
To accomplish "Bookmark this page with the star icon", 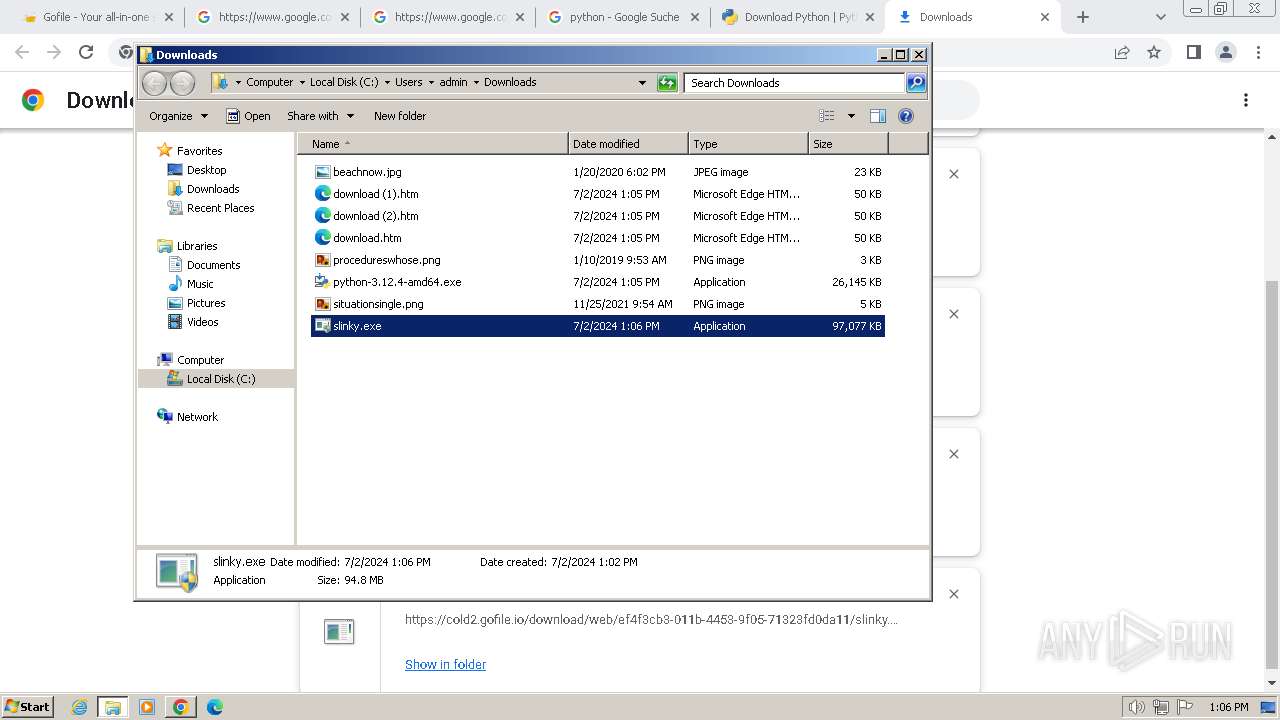I will click(1154, 52).
